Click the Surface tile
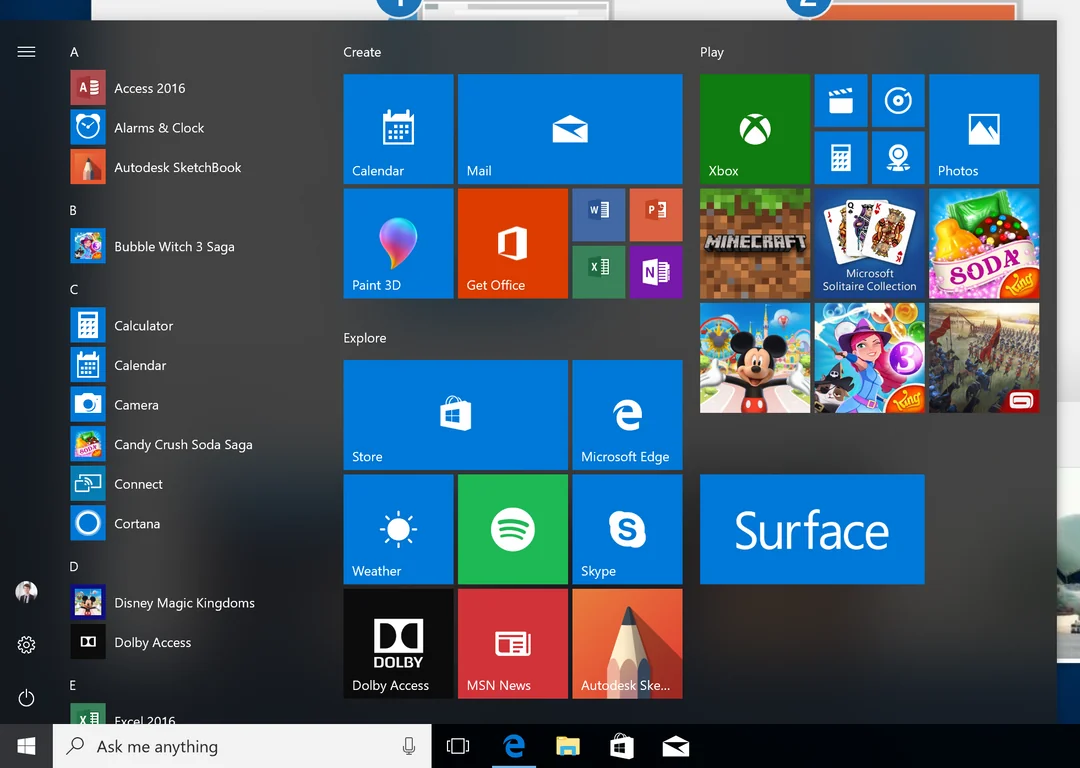Screen dimensions: 1080x768 (812, 529)
